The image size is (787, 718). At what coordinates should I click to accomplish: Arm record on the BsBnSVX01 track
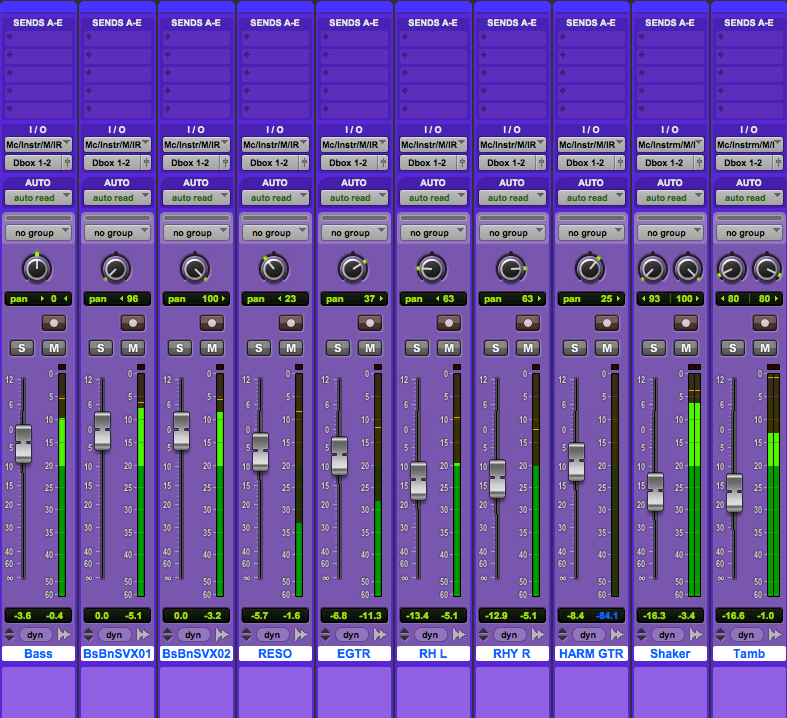tap(133, 323)
